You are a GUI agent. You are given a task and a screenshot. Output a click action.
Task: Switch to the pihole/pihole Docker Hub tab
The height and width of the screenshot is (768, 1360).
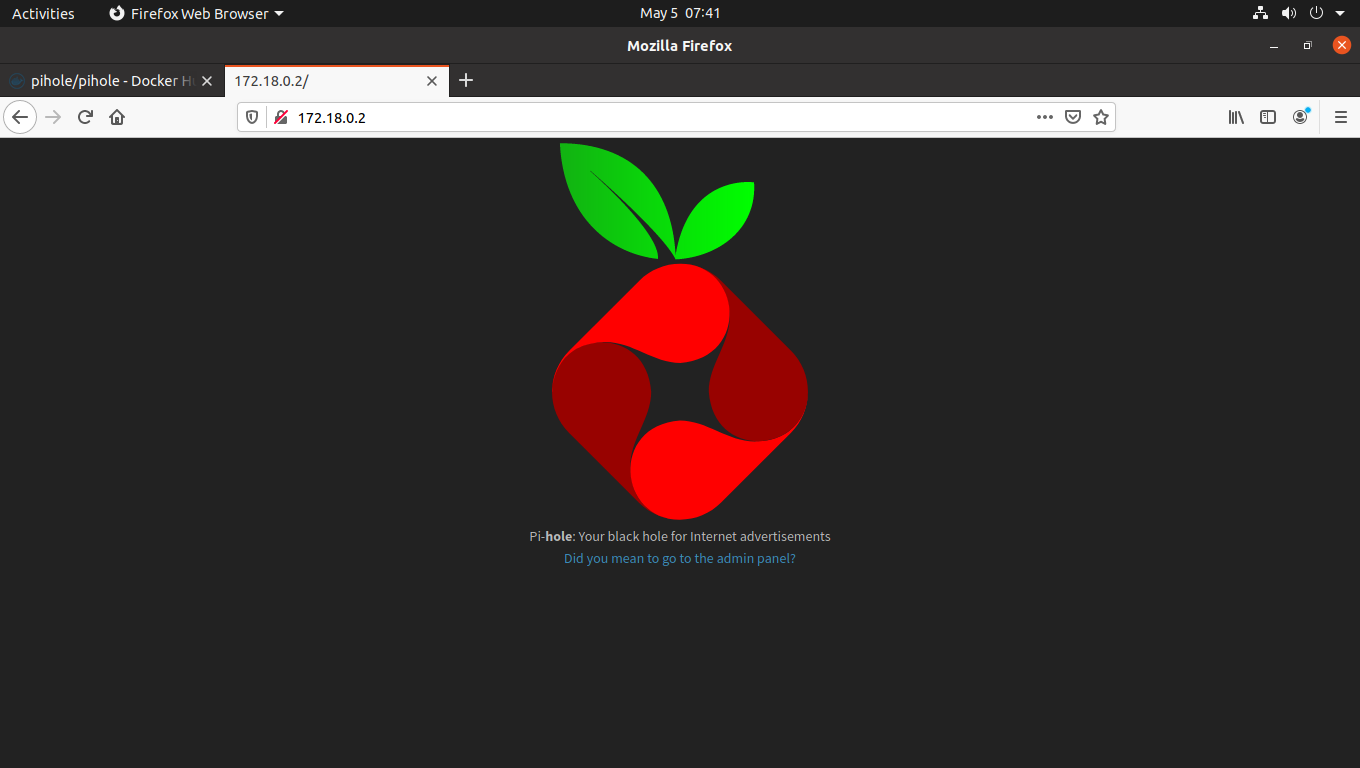click(x=103, y=81)
